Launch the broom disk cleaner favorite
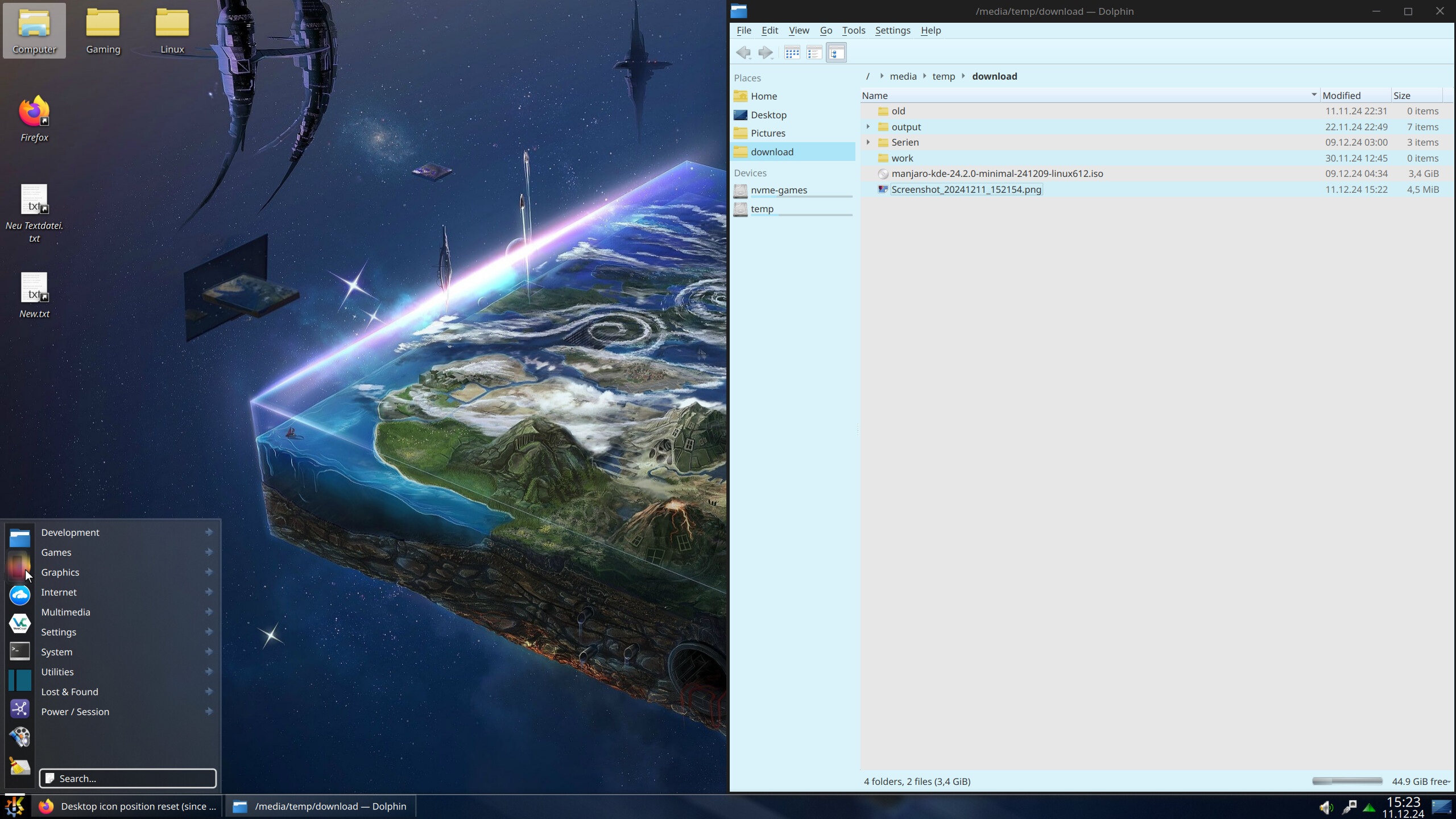The height and width of the screenshot is (819, 1456). [20, 766]
